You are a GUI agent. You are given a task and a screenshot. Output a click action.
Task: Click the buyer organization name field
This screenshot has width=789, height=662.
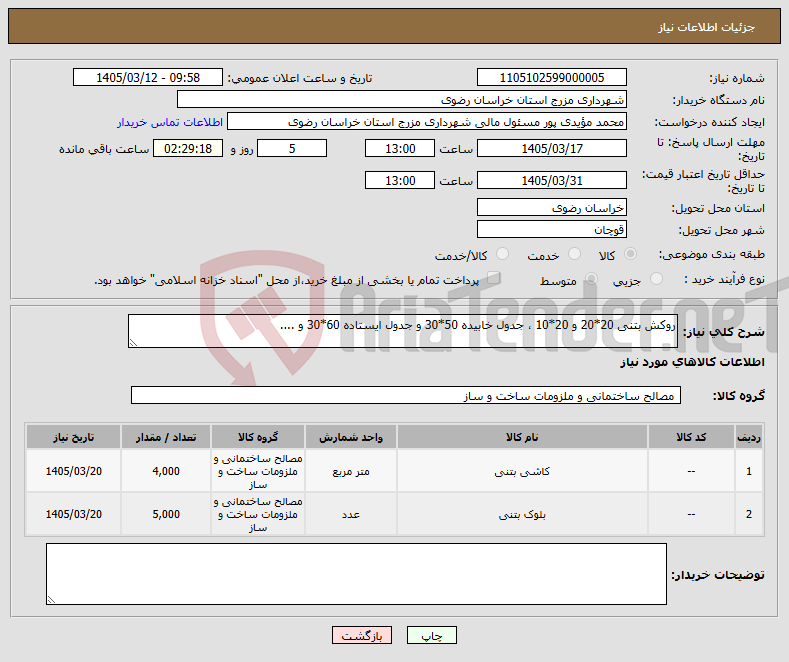pyautogui.click(x=402, y=100)
